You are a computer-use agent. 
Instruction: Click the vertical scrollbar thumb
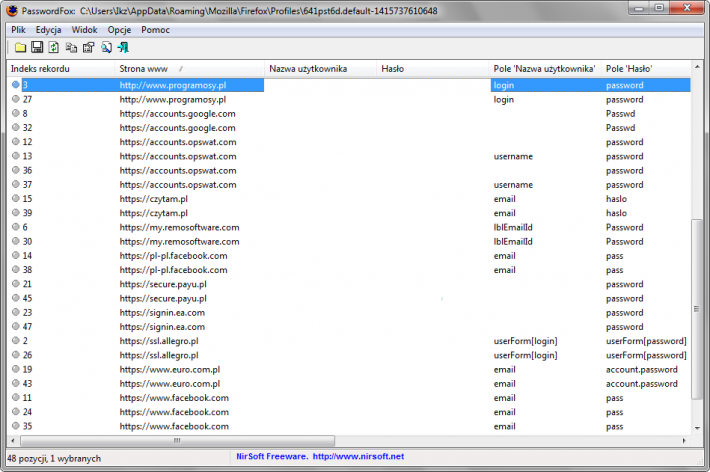pyautogui.click(x=697, y=309)
